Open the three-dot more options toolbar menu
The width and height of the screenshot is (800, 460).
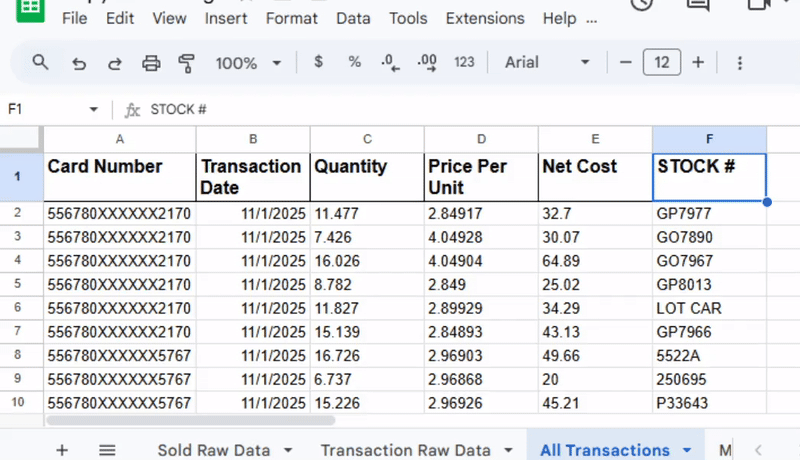740,63
